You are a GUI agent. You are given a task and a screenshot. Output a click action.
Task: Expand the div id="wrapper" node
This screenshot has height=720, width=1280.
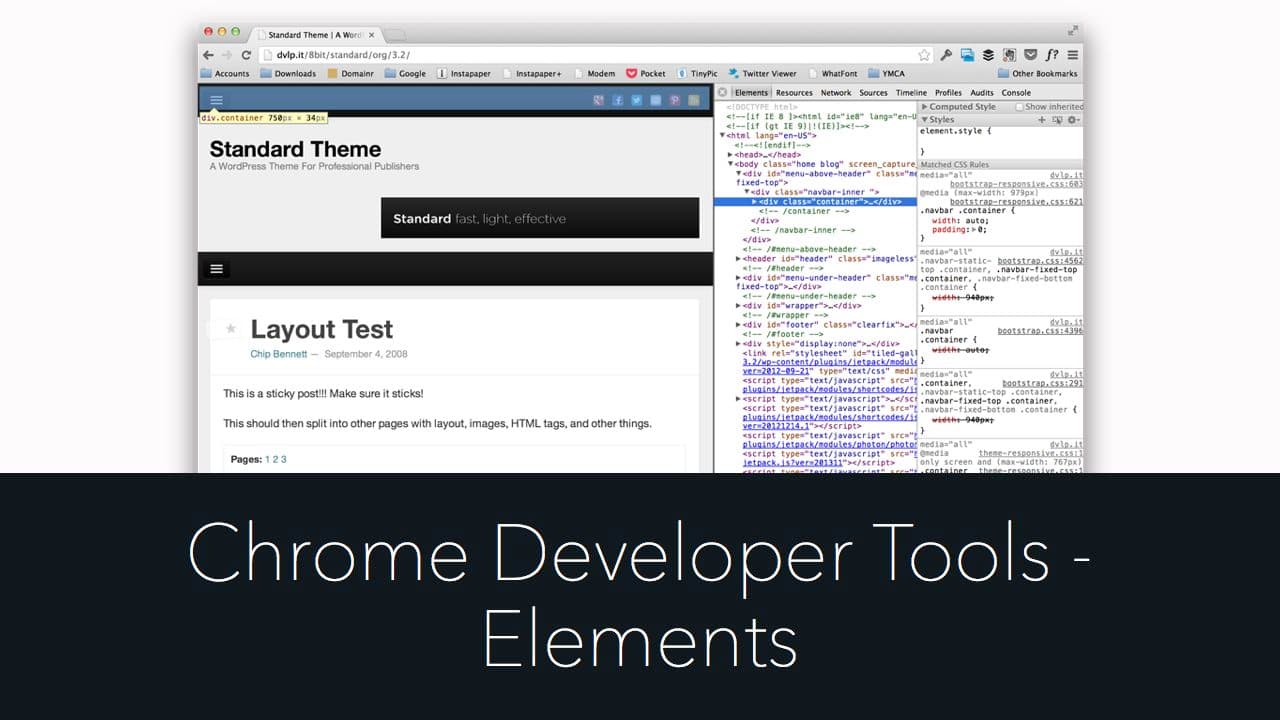[739, 305]
